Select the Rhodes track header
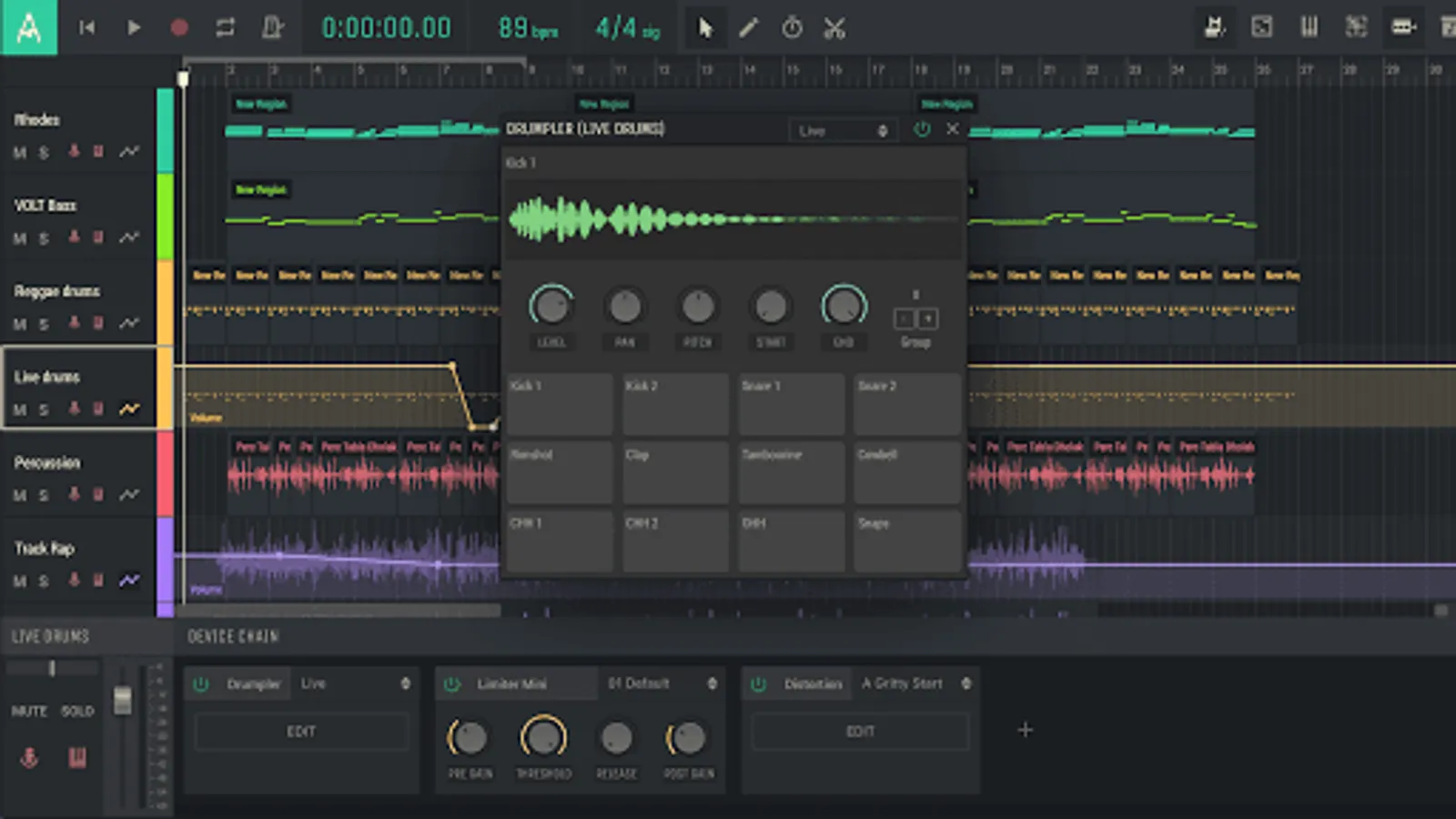The height and width of the screenshot is (819, 1456). tap(36, 120)
